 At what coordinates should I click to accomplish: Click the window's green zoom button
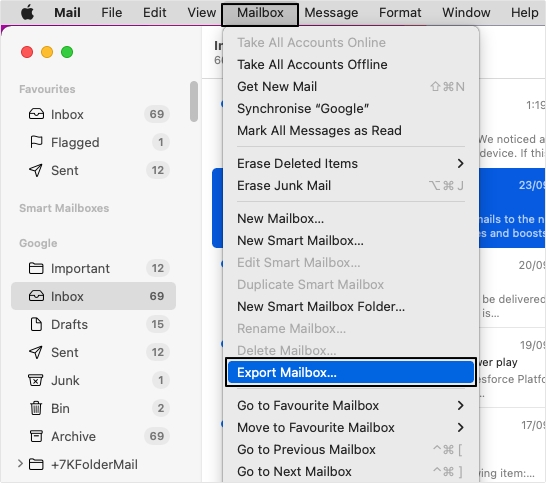pyautogui.click(x=67, y=52)
